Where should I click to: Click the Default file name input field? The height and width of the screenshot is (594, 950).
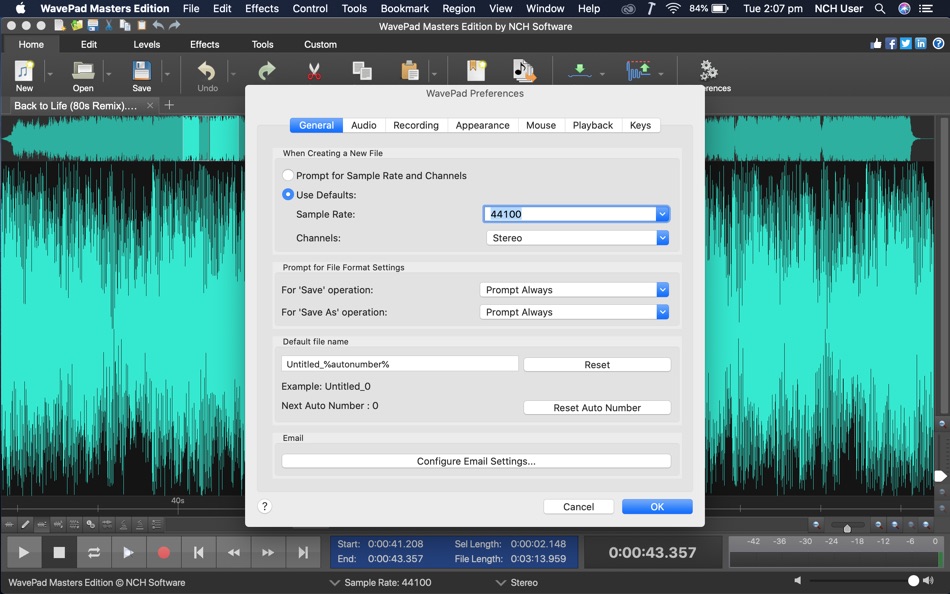[x=400, y=364]
